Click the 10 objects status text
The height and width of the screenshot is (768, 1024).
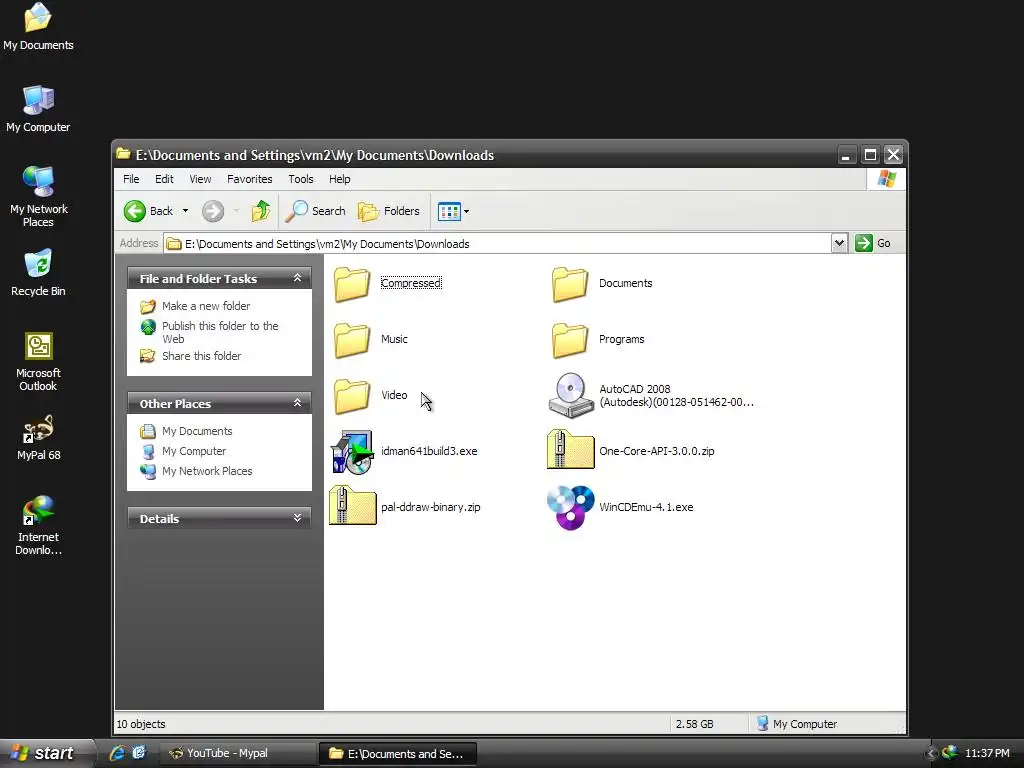coord(141,724)
